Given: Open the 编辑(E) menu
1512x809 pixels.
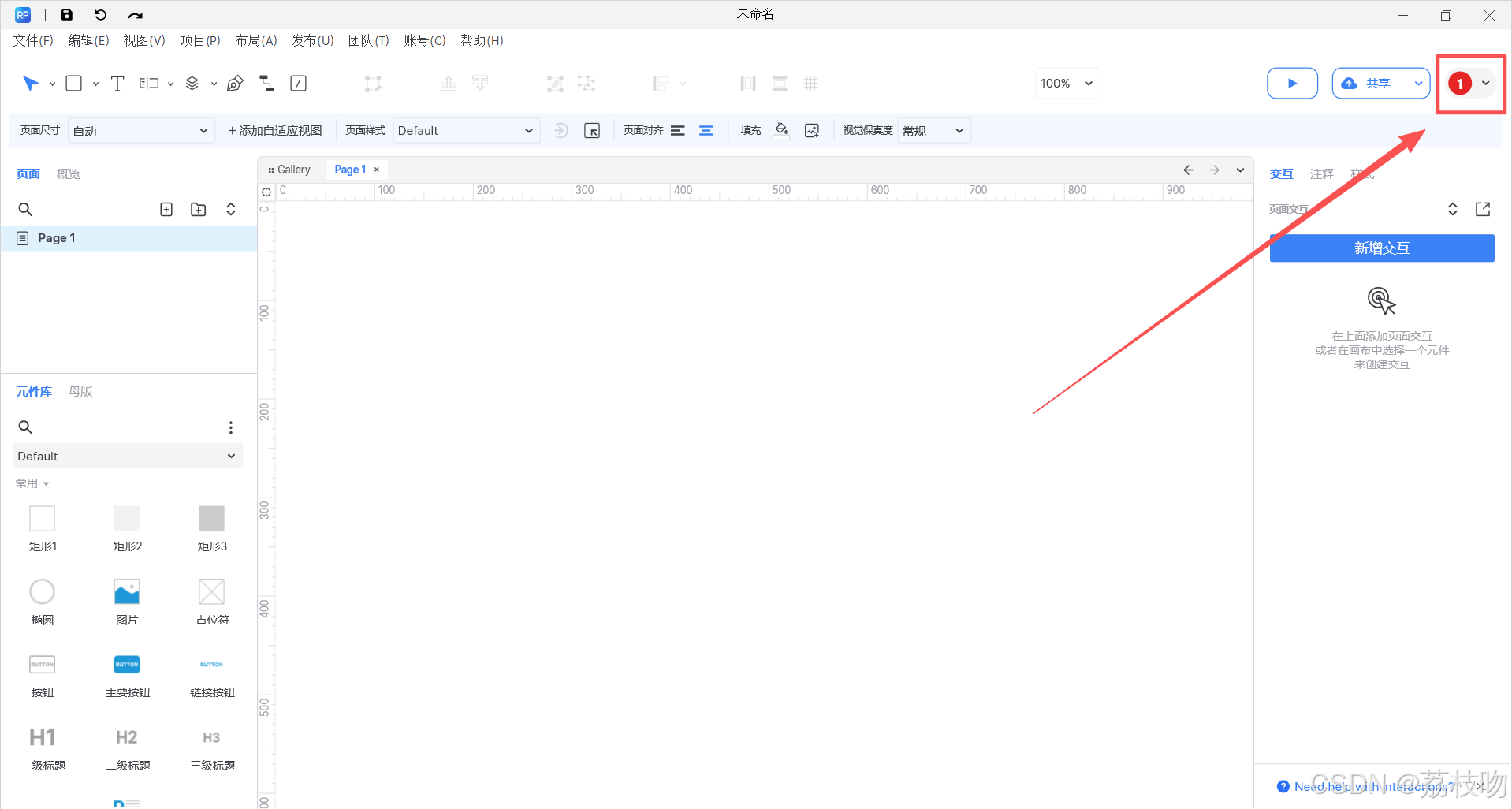Looking at the screenshot, I should coord(88,41).
